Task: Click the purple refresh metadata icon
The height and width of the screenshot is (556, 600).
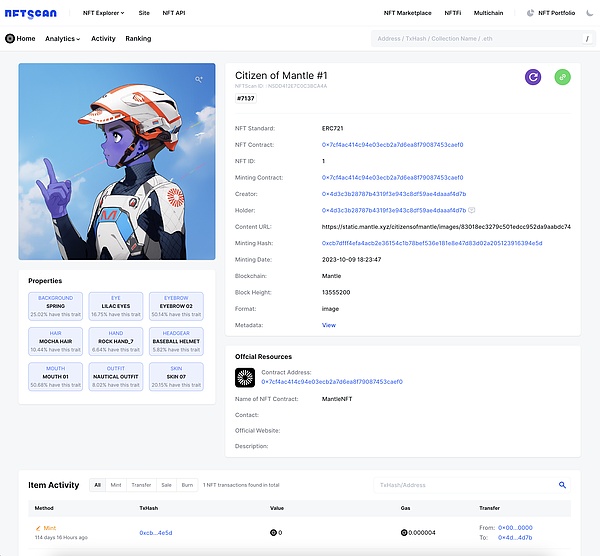Action: [533, 77]
